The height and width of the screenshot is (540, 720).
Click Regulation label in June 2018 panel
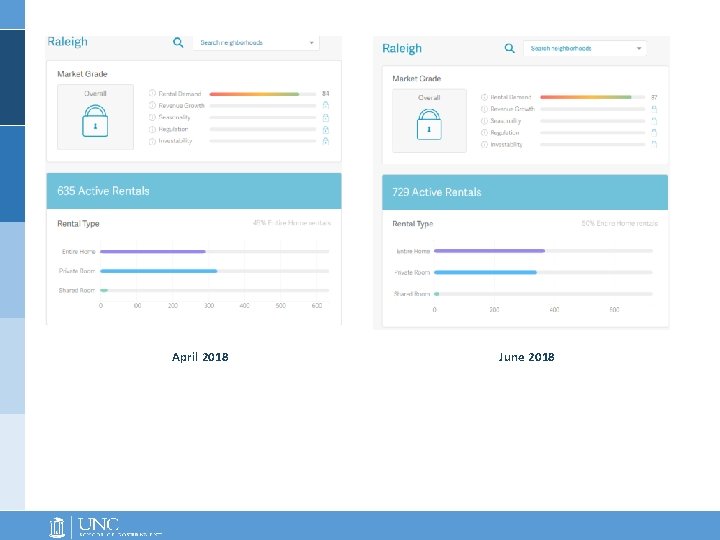click(x=505, y=133)
